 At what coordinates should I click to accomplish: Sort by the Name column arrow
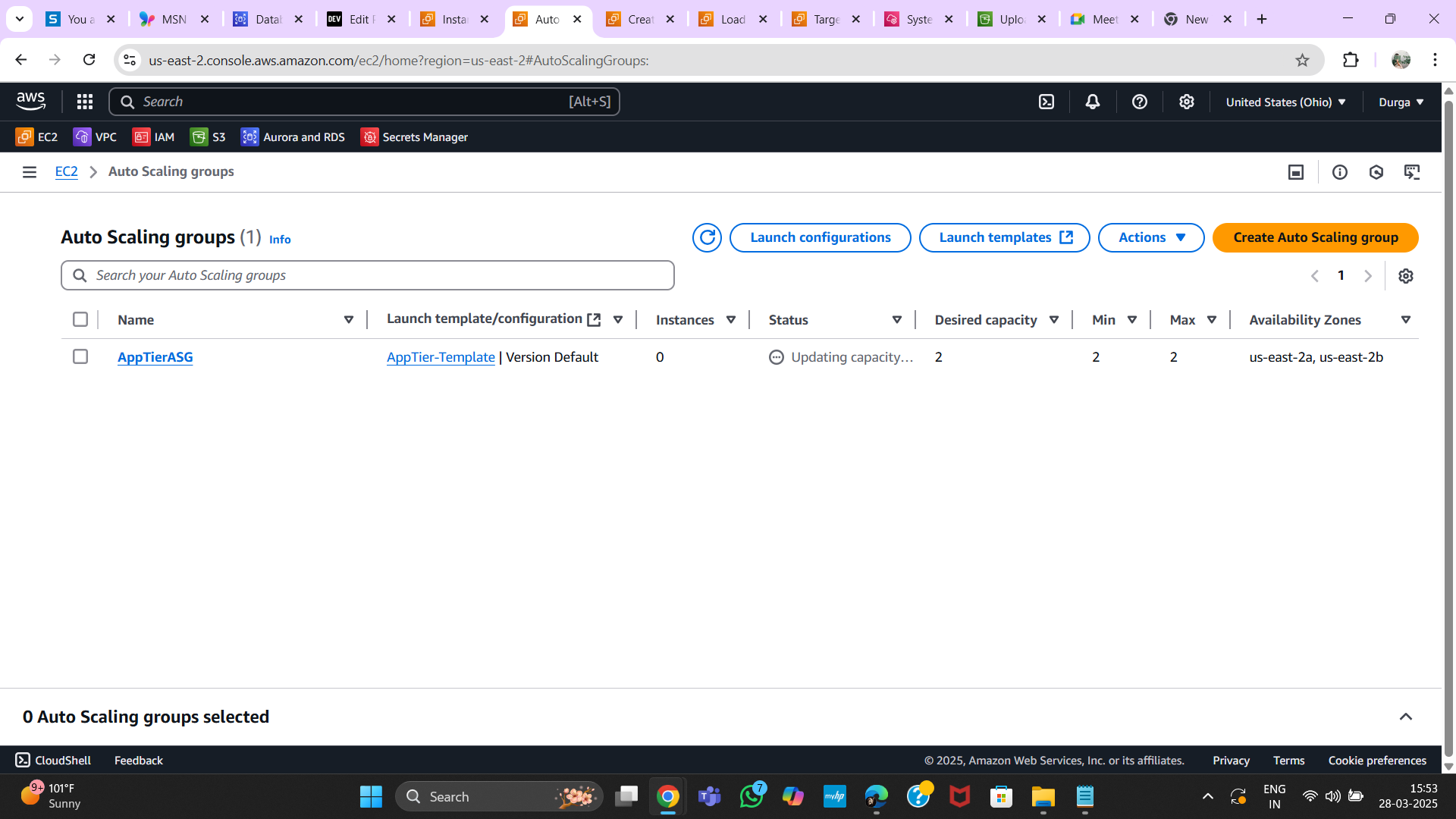[349, 320]
